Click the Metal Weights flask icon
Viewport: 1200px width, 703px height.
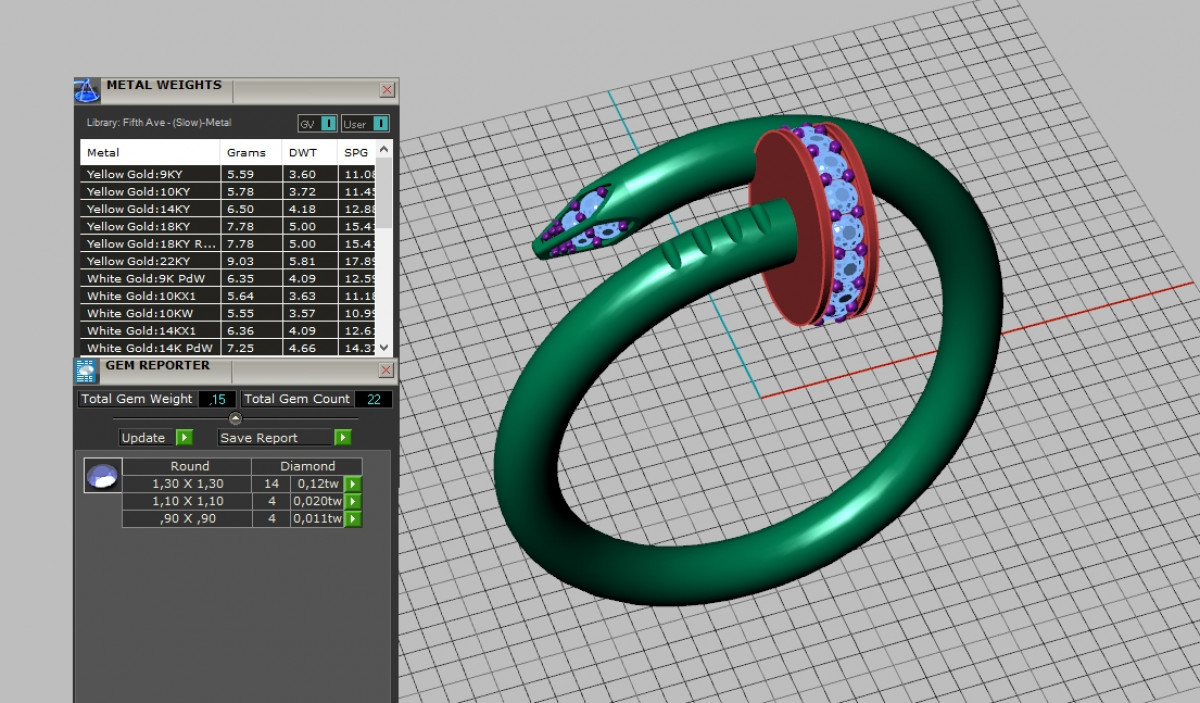[x=87, y=90]
